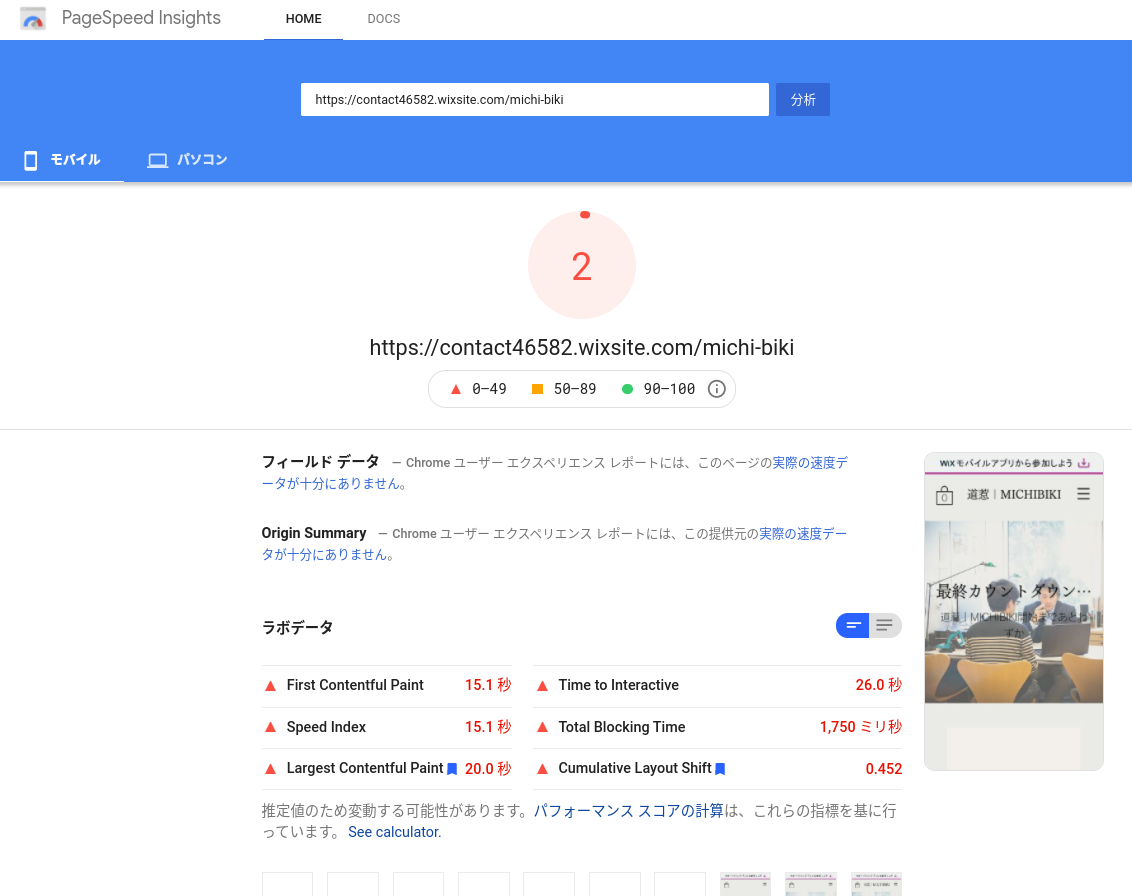
Task: Click the mobile page screenshot preview
Action: (x=1014, y=612)
